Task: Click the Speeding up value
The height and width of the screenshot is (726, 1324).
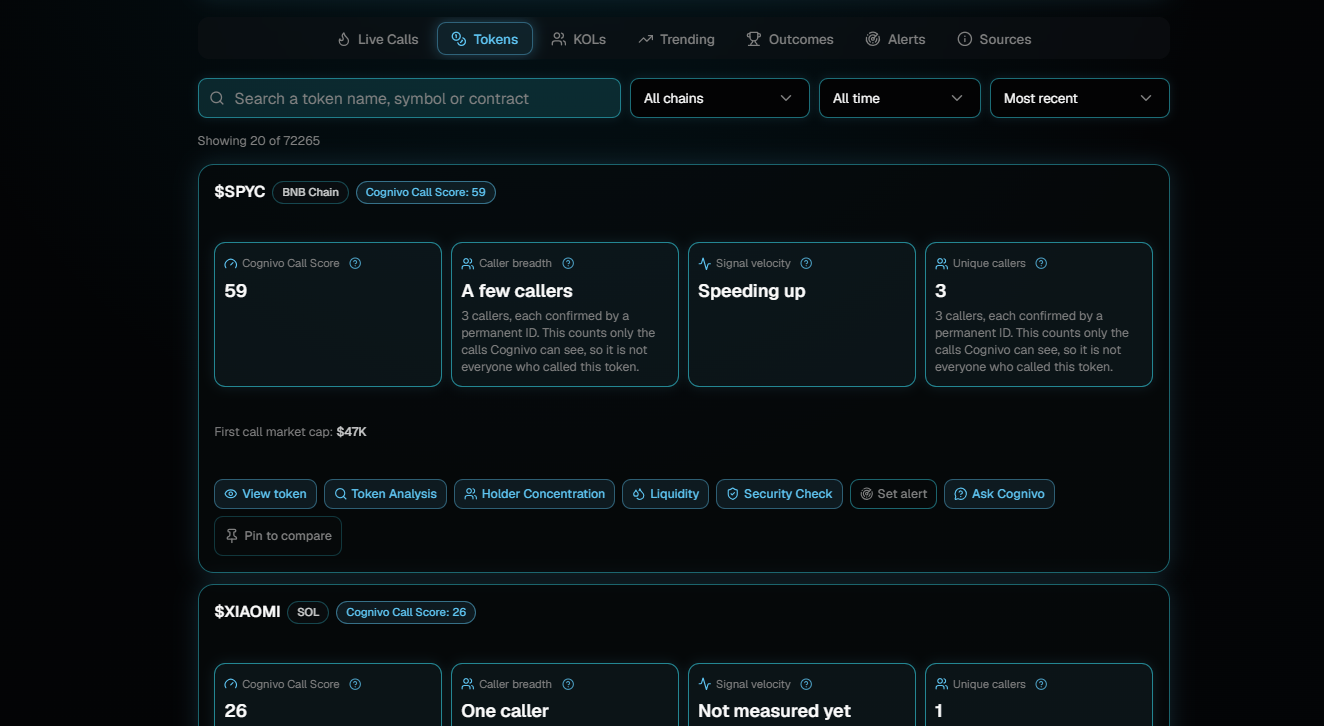Action: point(752,291)
